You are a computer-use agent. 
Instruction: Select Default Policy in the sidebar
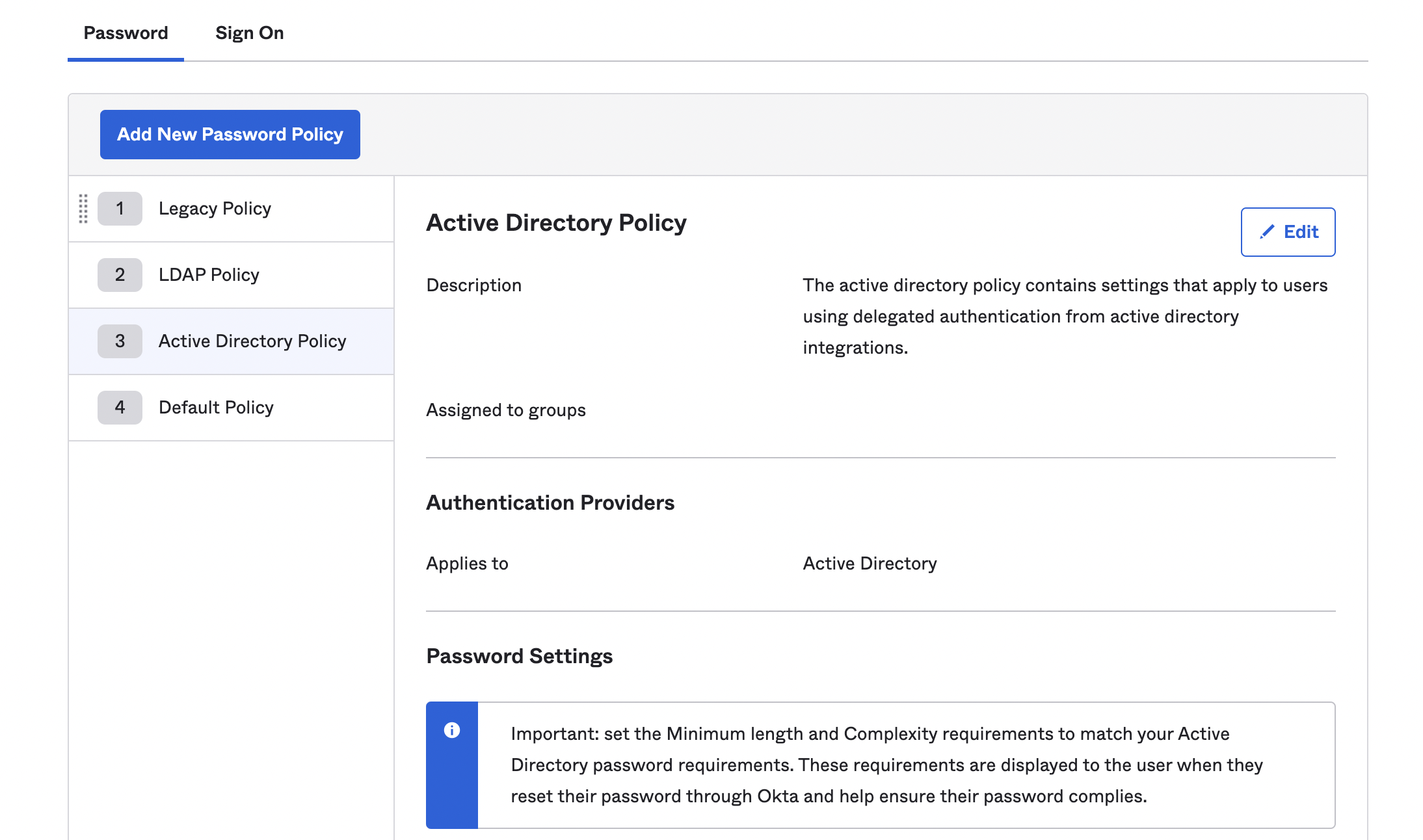[216, 407]
